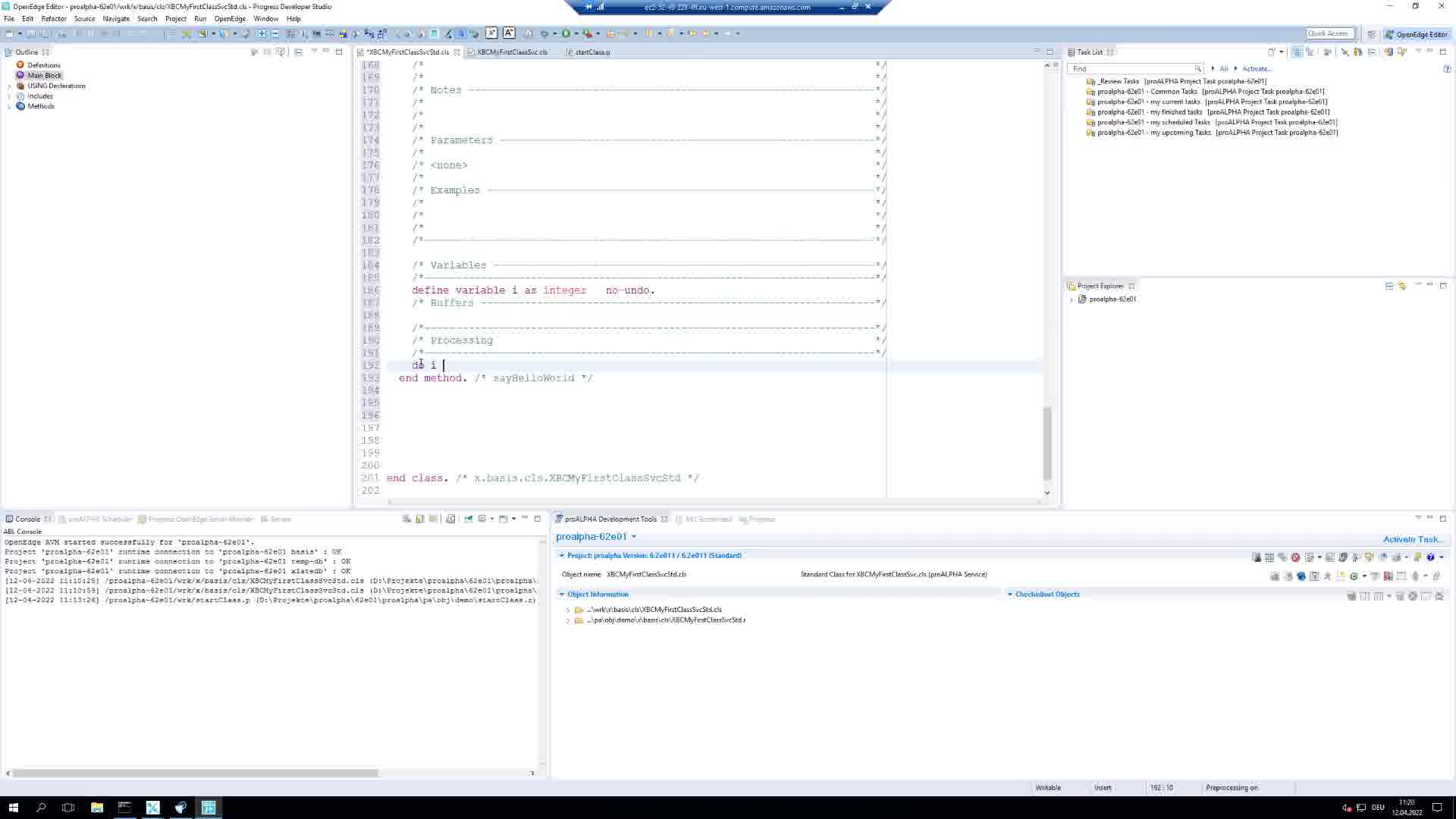The width and height of the screenshot is (1456, 819).
Task: Click the notifications icon in system tray
Action: [1437, 808]
